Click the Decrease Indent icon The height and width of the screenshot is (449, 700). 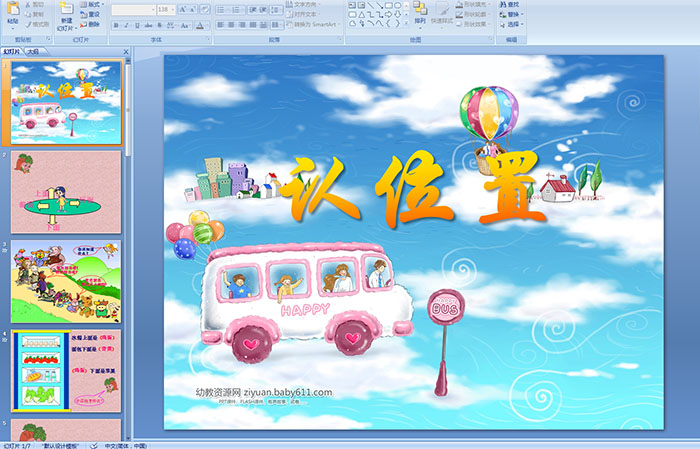[253, 10]
